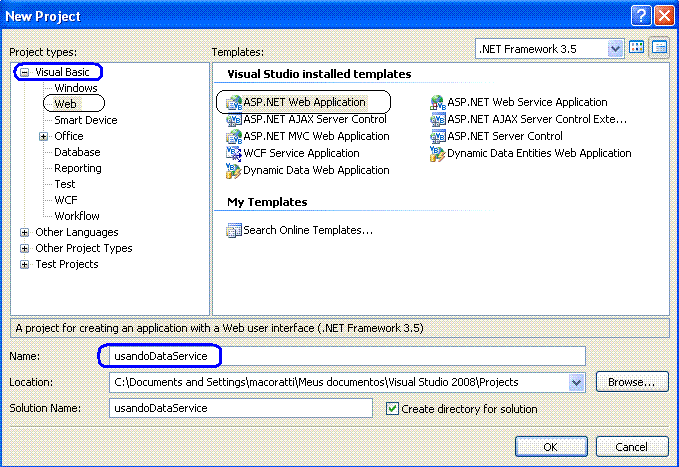Screen dimensions: 679x467
Task: Toggle Create directory for solution checkbox
Action: point(392,409)
